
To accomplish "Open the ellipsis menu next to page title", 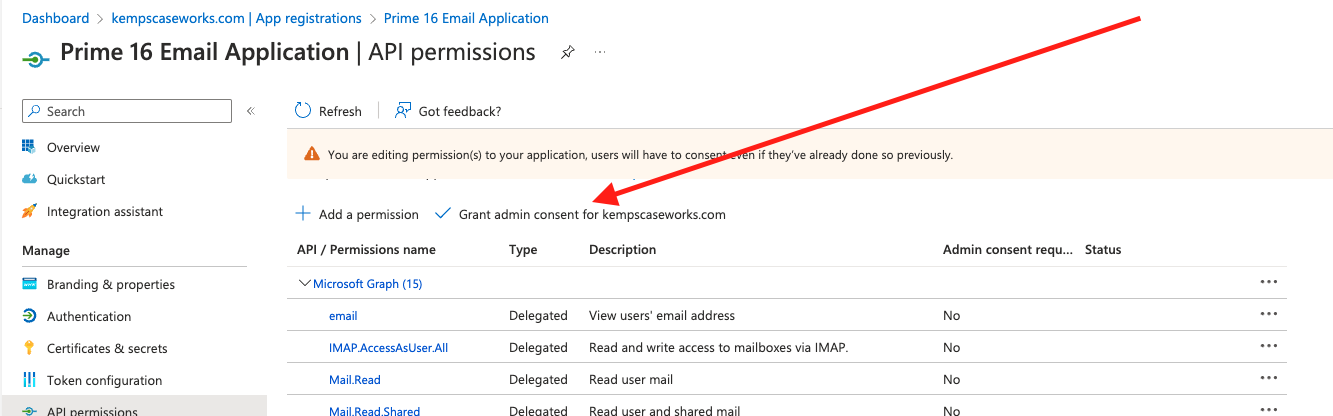I will click(600, 52).
